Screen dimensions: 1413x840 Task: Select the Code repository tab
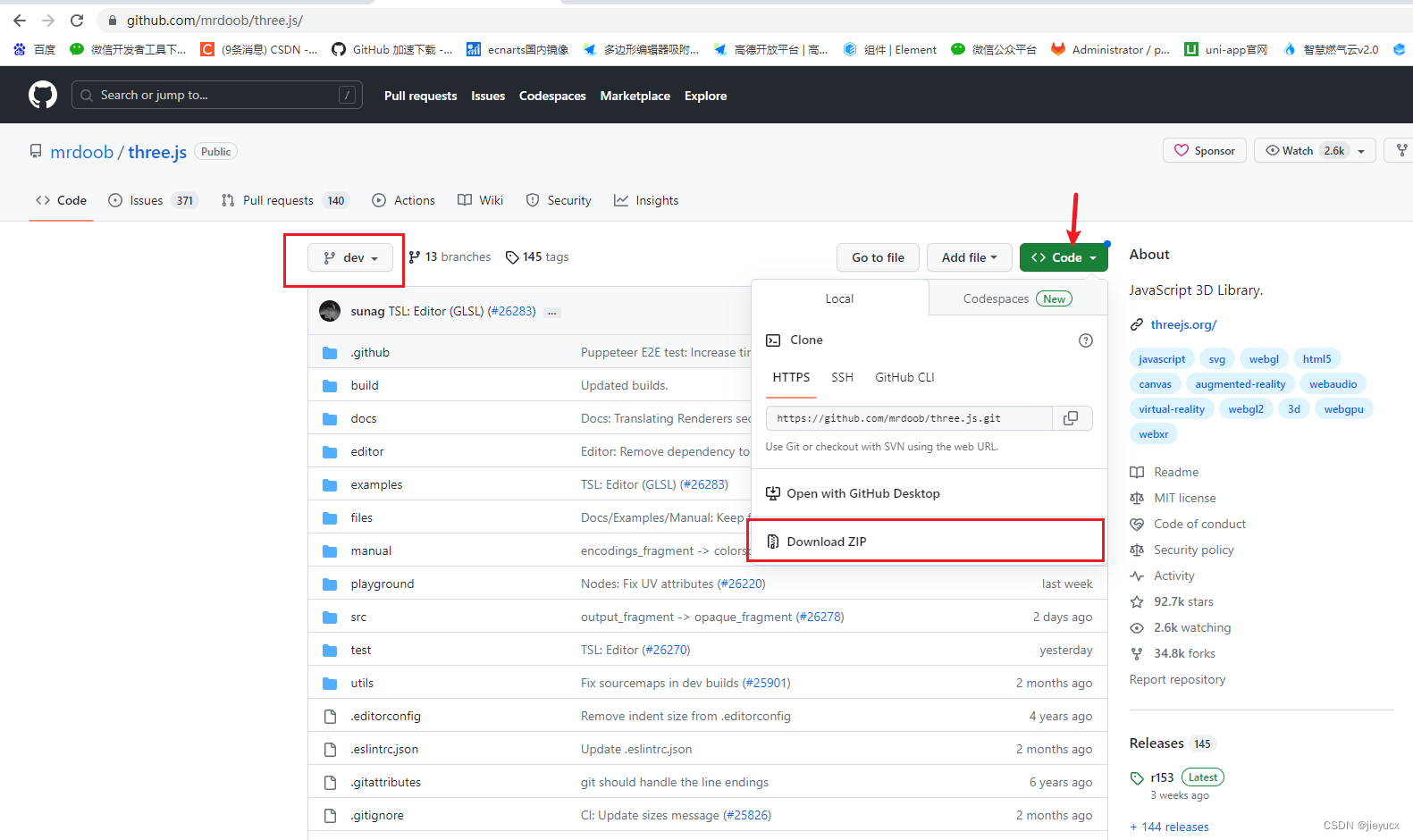point(61,200)
